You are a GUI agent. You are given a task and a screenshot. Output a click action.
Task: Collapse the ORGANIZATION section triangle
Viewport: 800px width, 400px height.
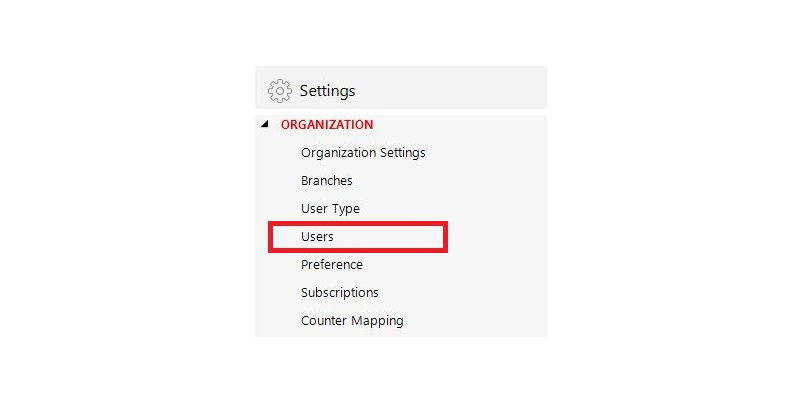pyautogui.click(x=264, y=124)
